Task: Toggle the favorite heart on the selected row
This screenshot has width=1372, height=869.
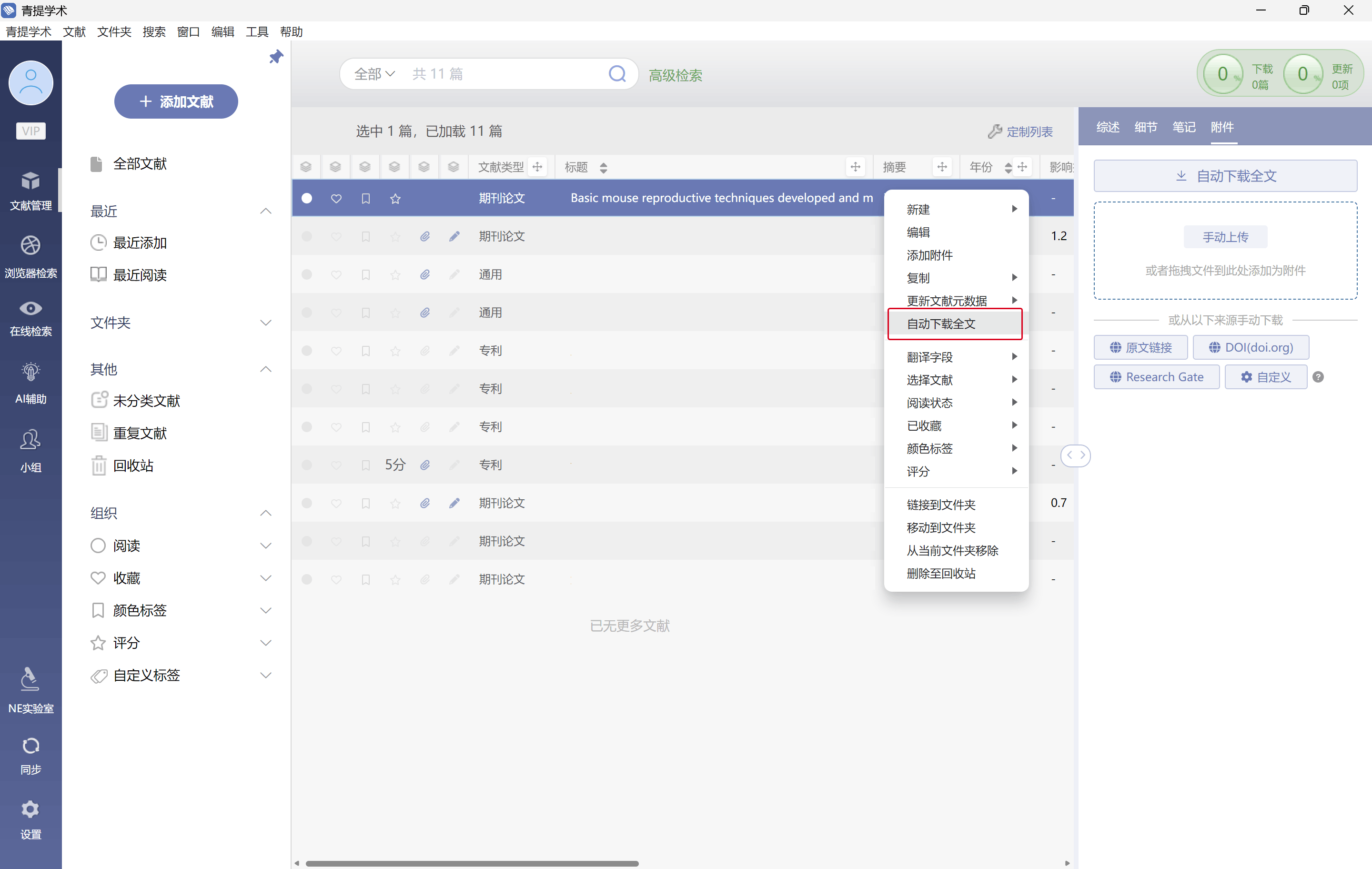Action: tap(336, 198)
